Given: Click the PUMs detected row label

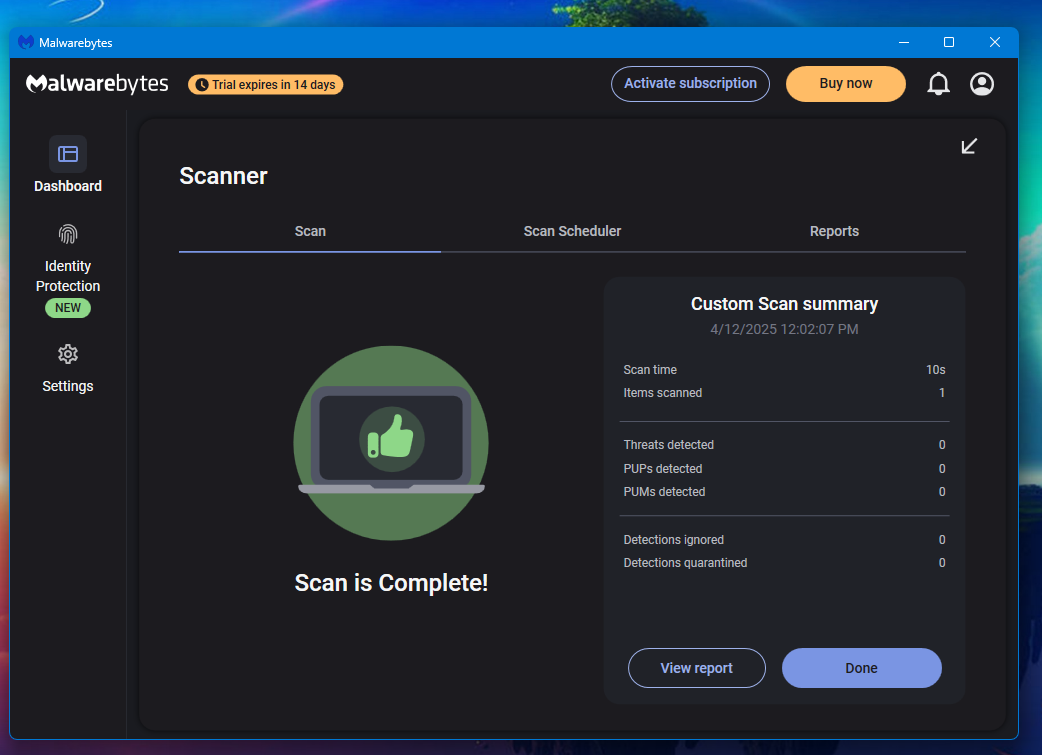Looking at the screenshot, I should [664, 492].
